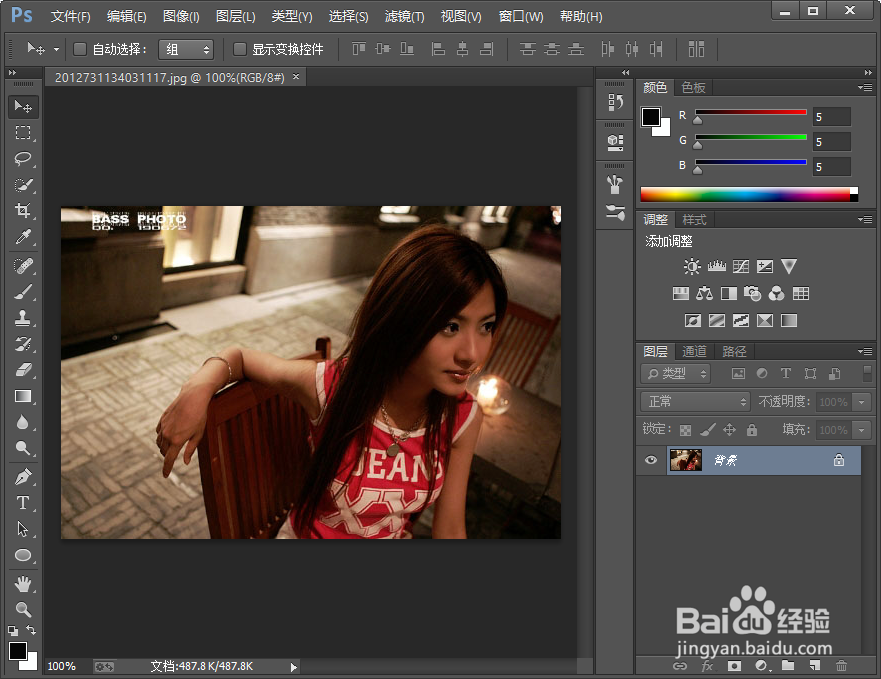Open the 类型 layer filter dropdown
Image resolution: width=881 pixels, height=679 pixels.
point(673,372)
